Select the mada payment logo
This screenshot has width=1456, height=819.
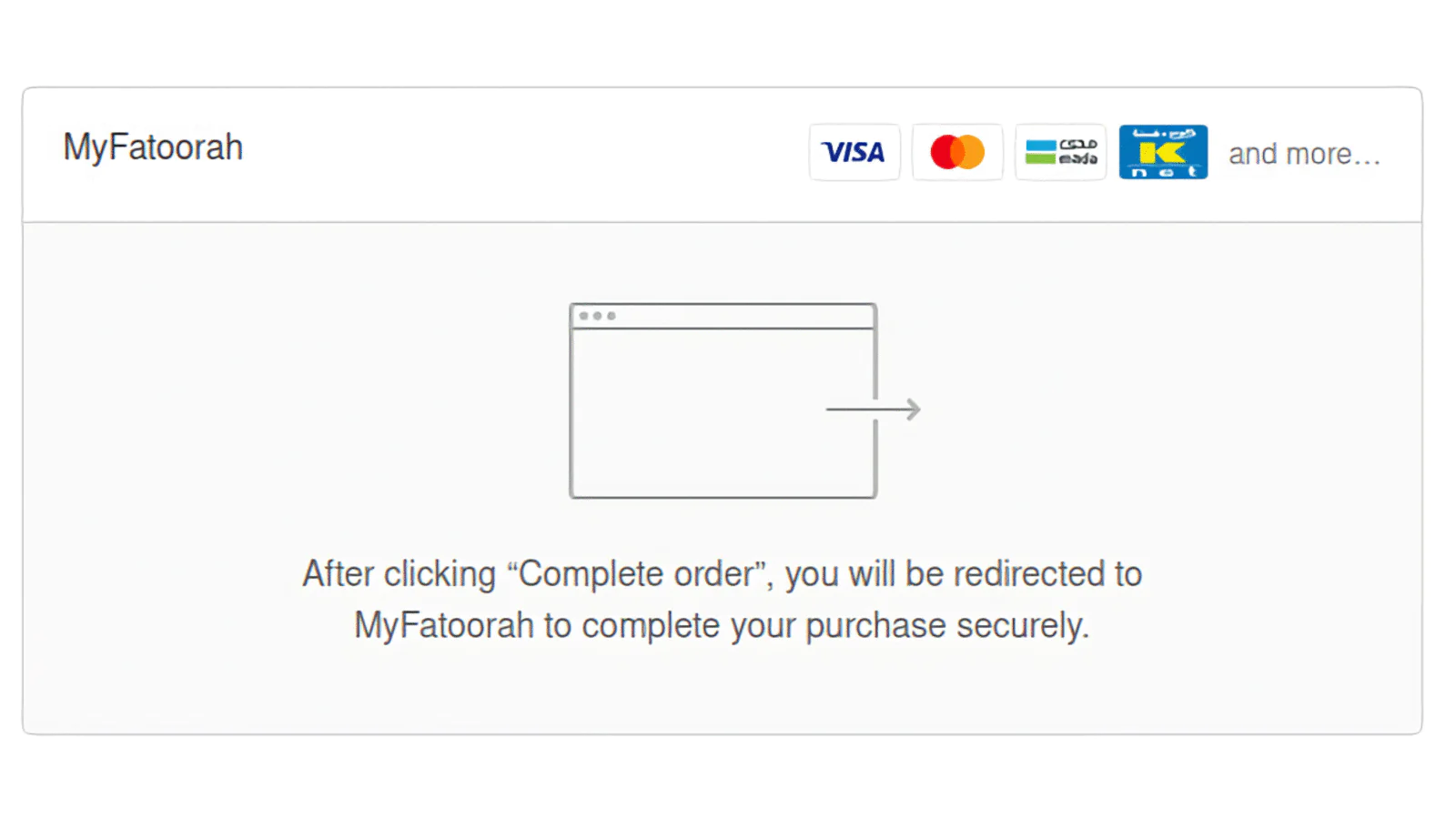(1060, 152)
